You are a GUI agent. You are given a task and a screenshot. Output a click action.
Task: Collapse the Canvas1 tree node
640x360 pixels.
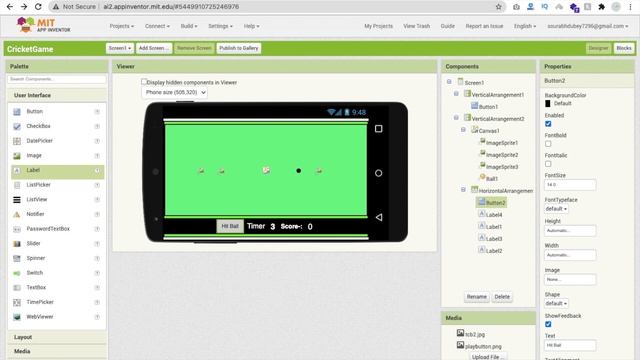point(463,130)
